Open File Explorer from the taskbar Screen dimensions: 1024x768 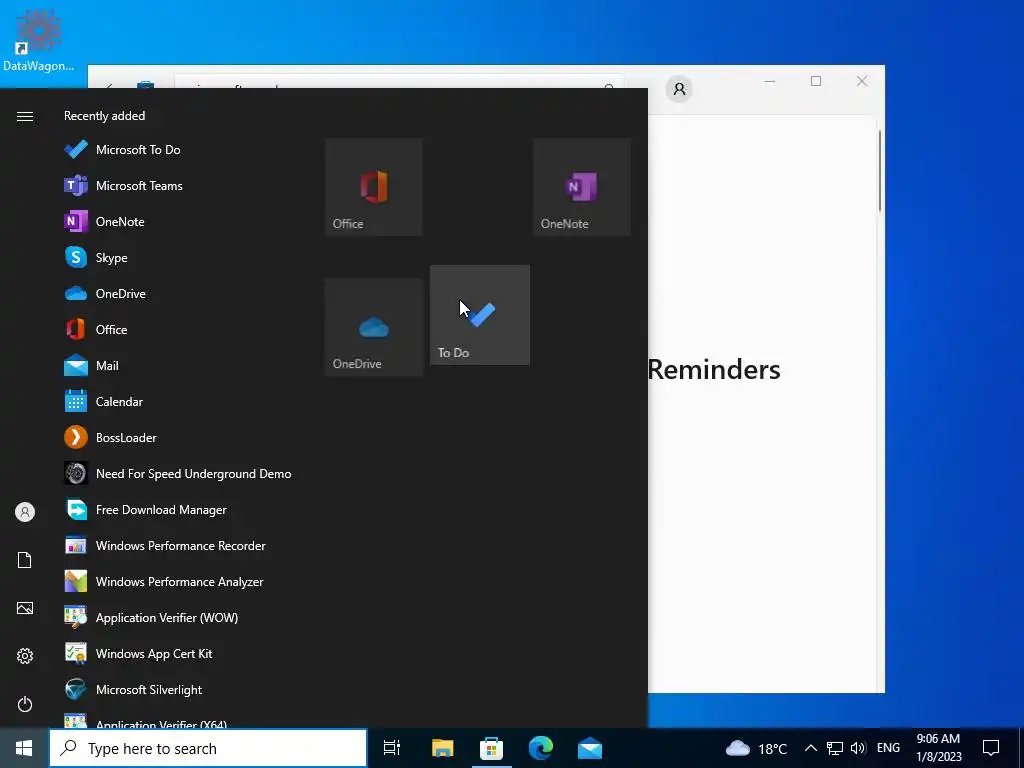(442, 748)
